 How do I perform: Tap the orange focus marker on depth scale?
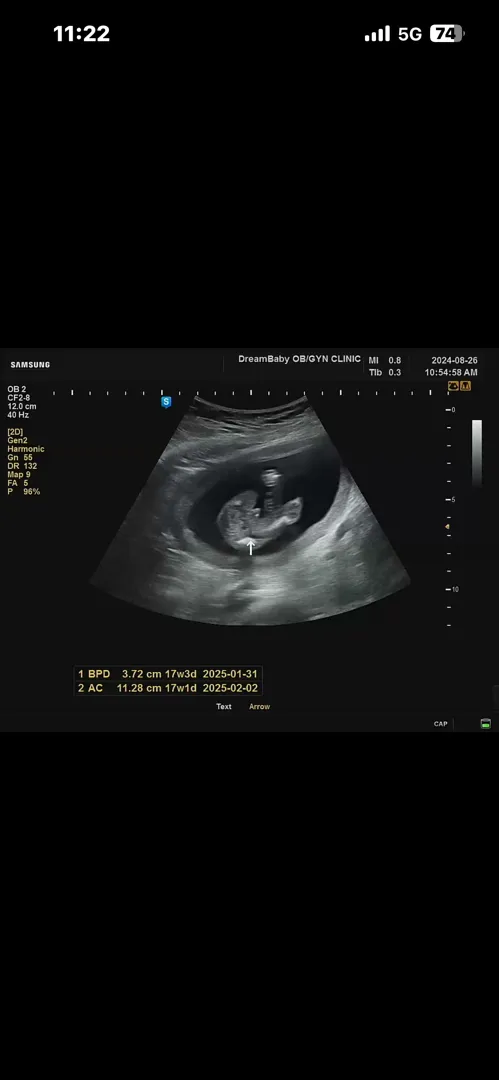[x=447, y=528]
